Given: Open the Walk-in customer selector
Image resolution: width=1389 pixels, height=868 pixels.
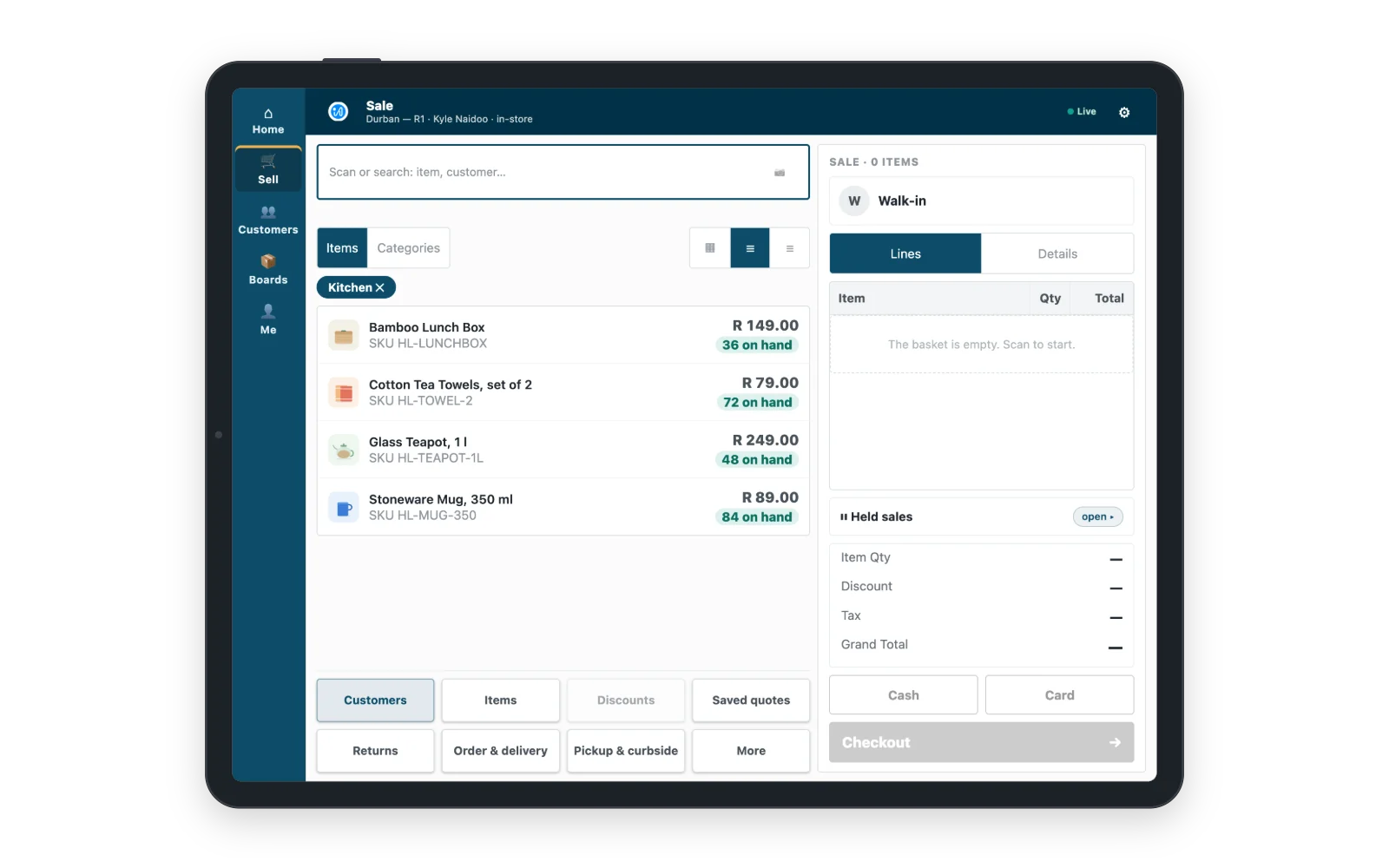Looking at the screenshot, I should coord(981,201).
